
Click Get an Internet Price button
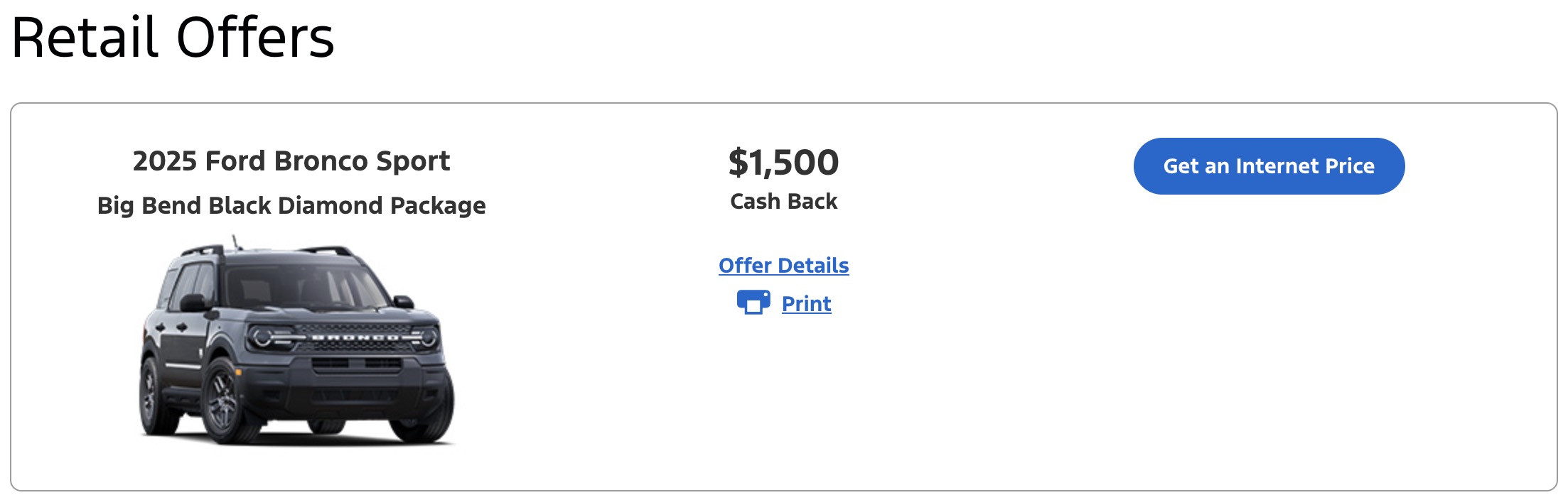(1269, 166)
